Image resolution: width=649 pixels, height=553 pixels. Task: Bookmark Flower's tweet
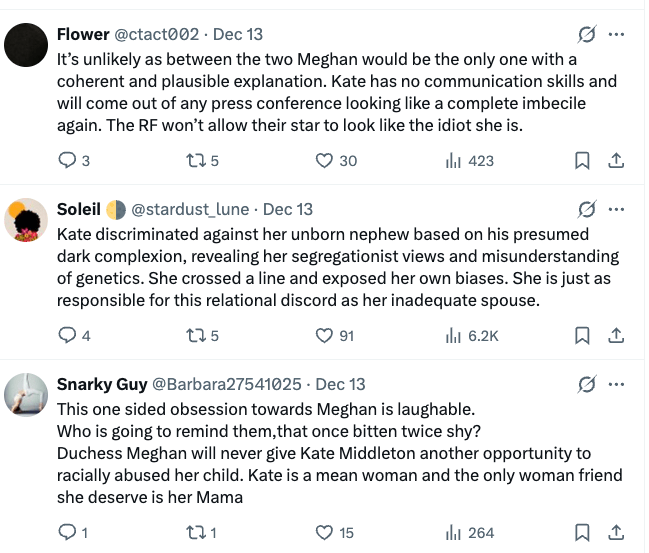coord(581,160)
